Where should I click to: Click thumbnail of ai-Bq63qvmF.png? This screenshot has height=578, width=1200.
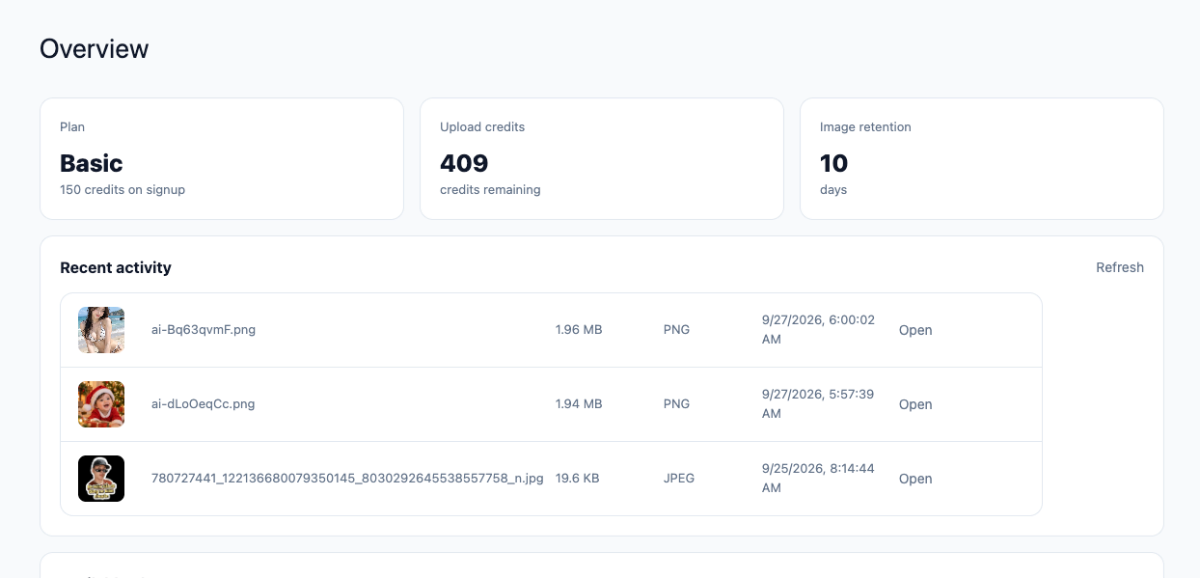[101, 330]
